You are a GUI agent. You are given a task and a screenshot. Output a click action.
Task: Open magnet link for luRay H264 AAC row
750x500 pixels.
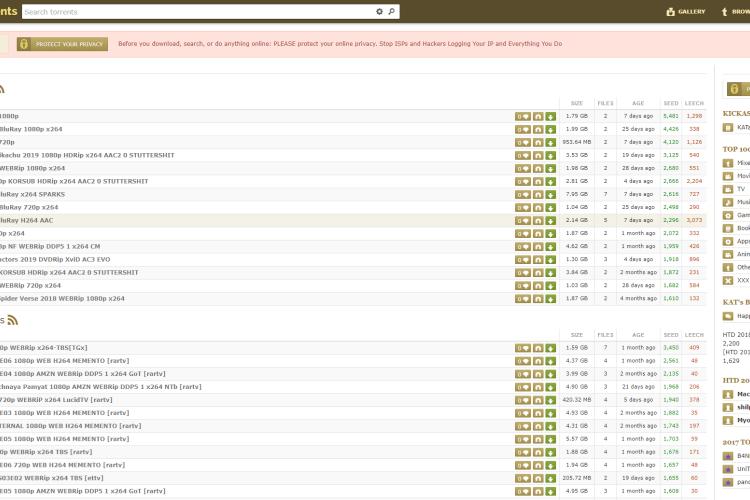coord(538,221)
